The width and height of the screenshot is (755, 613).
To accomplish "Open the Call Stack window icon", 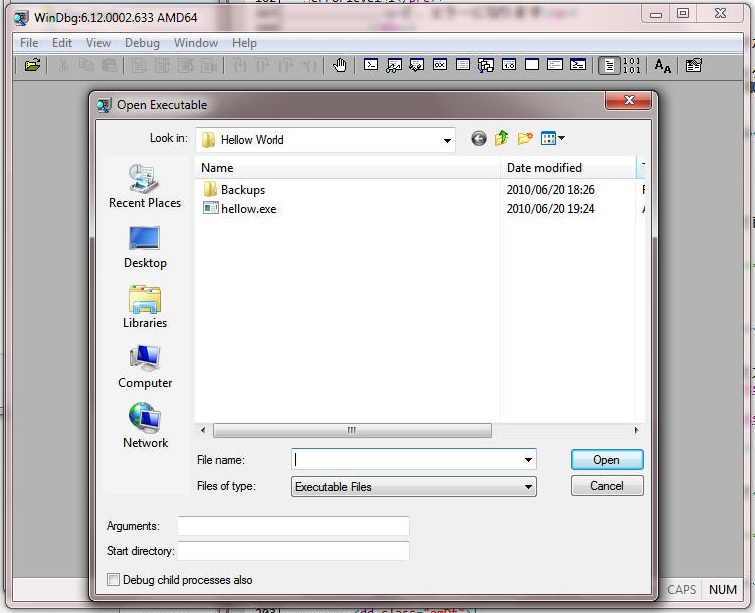I will click(486, 65).
